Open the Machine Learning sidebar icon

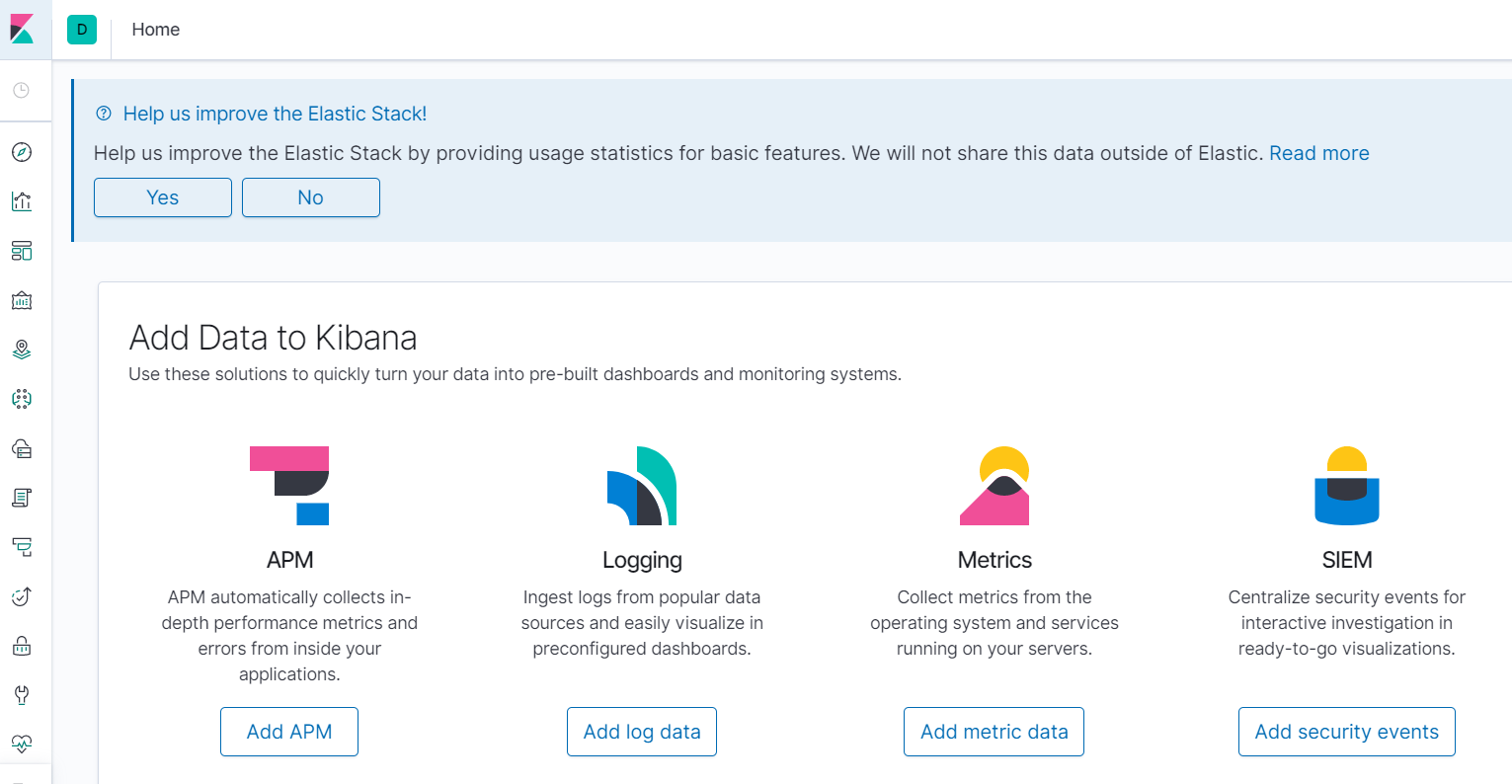point(22,399)
